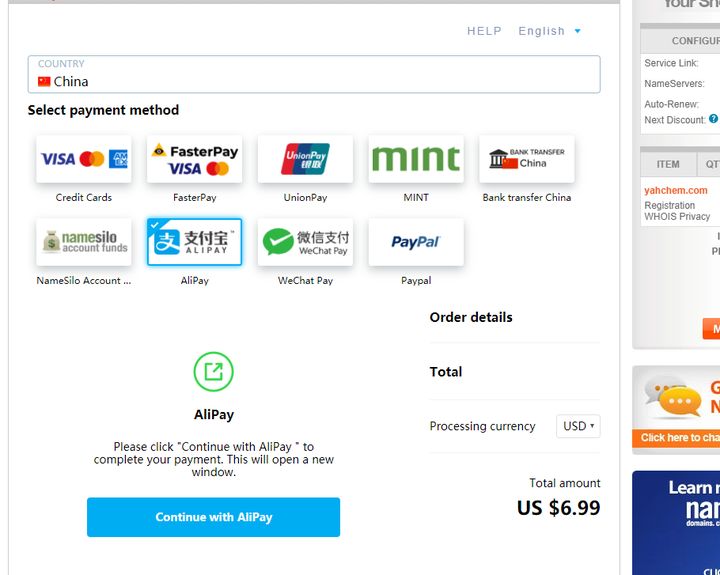Screen dimensions: 720x575
Task: Click the ITEM column header
Action: pyautogui.click(x=668, y=164)
